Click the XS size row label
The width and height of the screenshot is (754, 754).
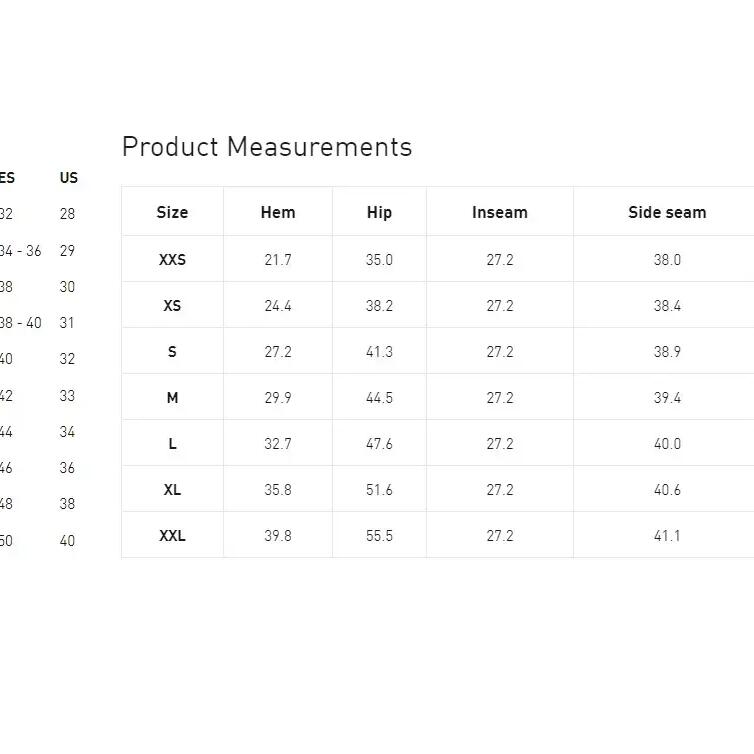click(172, 306)
